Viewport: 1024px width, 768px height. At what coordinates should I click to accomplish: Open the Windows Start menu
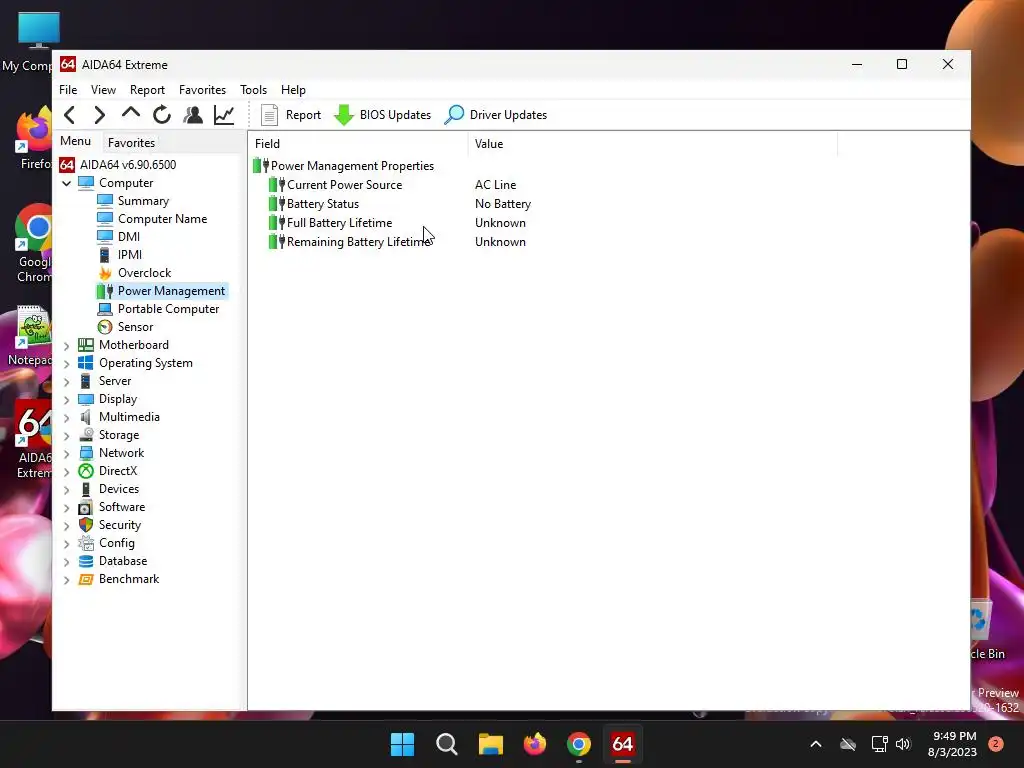point(402,744)
